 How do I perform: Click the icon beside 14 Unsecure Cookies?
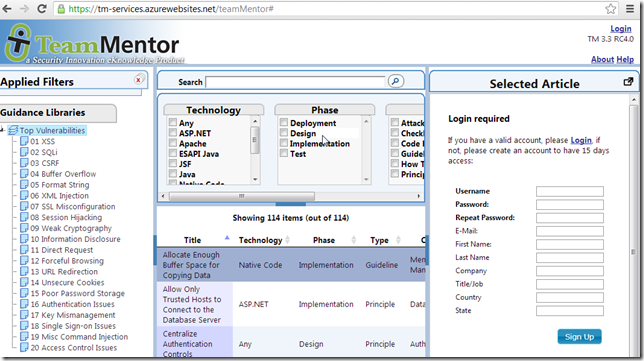24,283
